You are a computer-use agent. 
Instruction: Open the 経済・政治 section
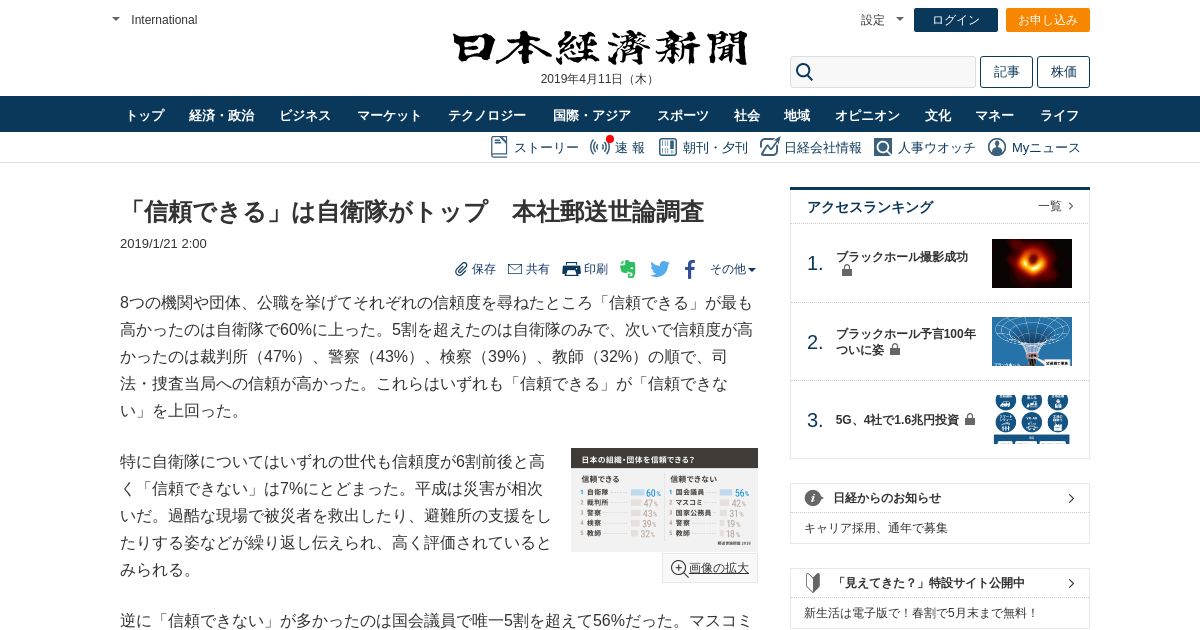pyautogui.click(x=222, y=115)
